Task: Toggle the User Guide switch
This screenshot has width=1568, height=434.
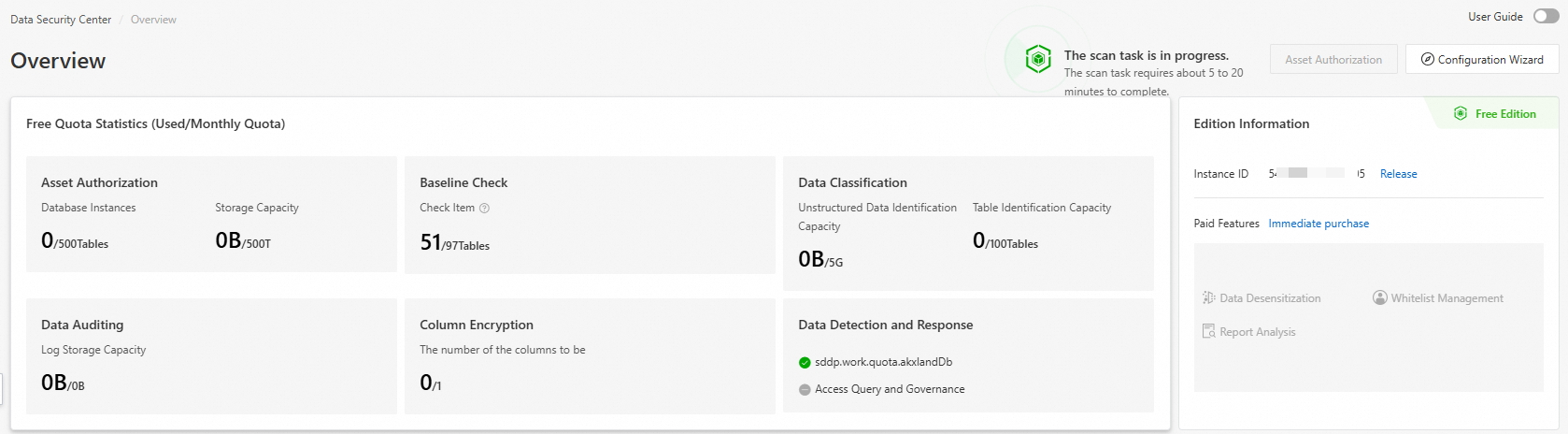Action: coord(1546,17)
